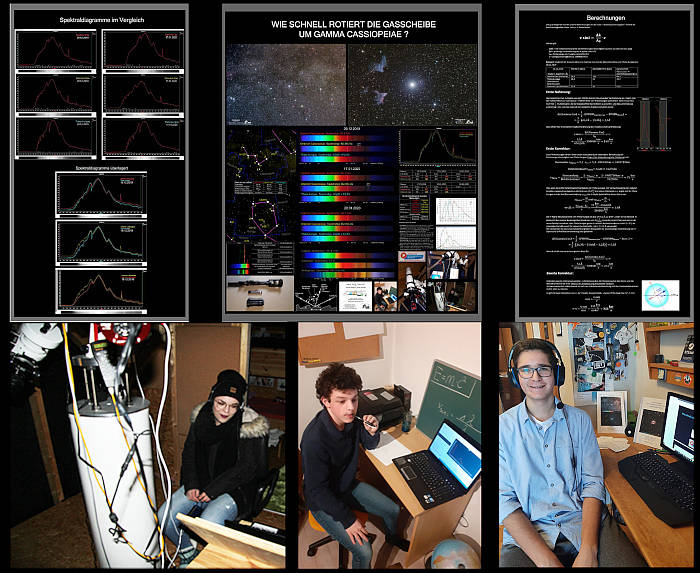The width and height of the screenshot is (700, 573).
Task: Select the spectrograph equipment photo on the poster
Action: coord(260,293)
